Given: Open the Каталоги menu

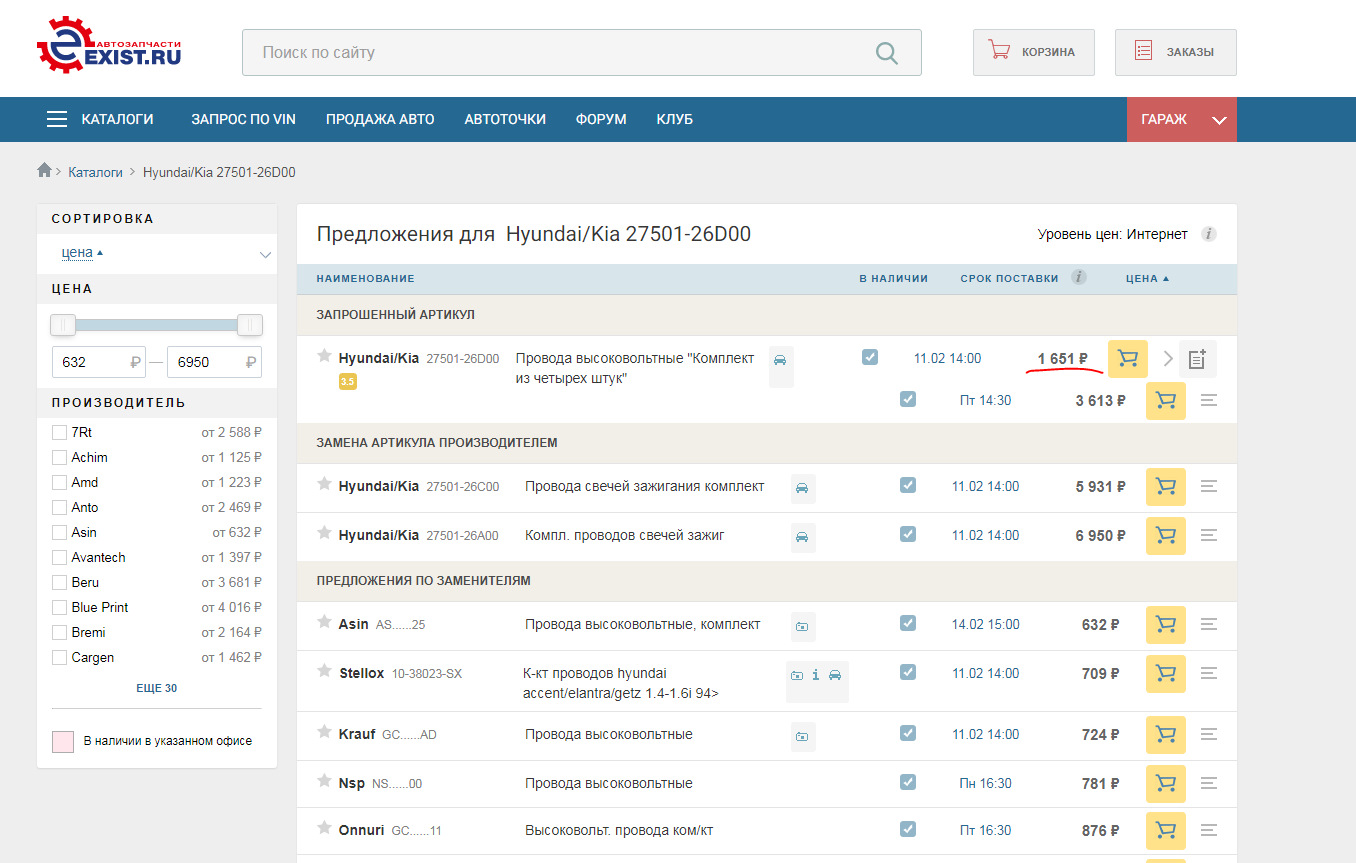Looking at the screenshot, I should (x=101, y=119).
